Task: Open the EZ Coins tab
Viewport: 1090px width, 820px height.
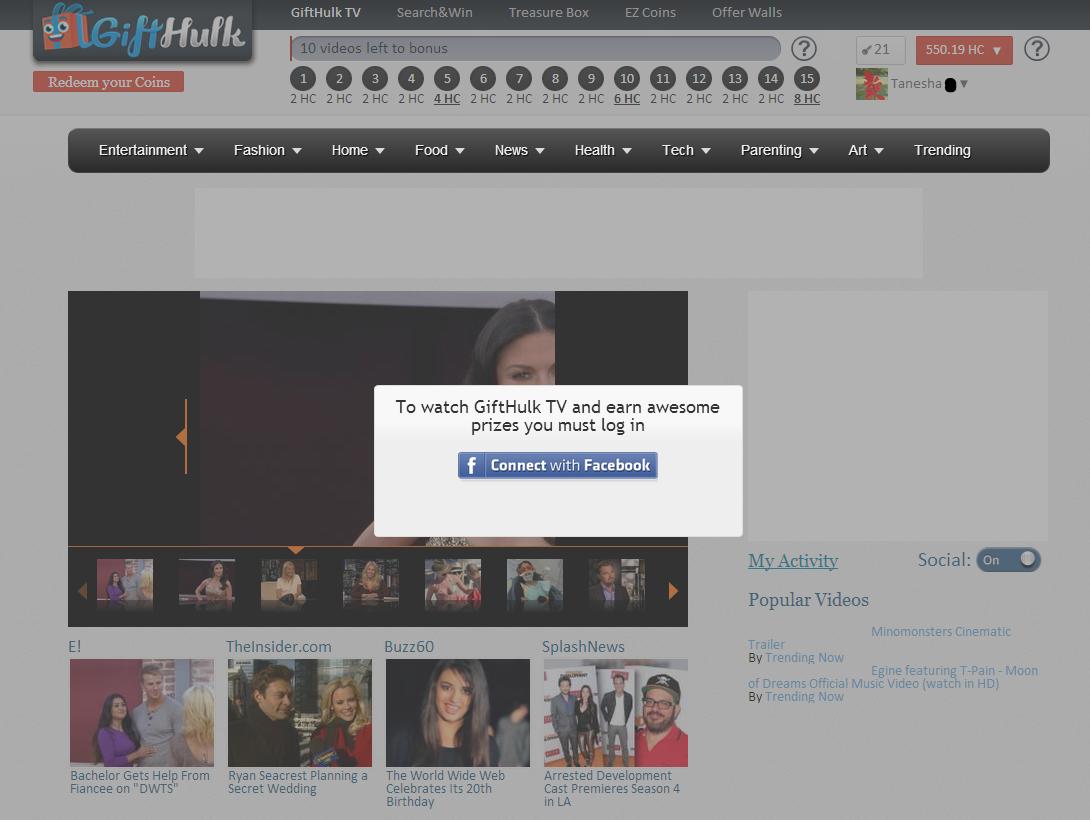Action: click(x=650, y=13)
